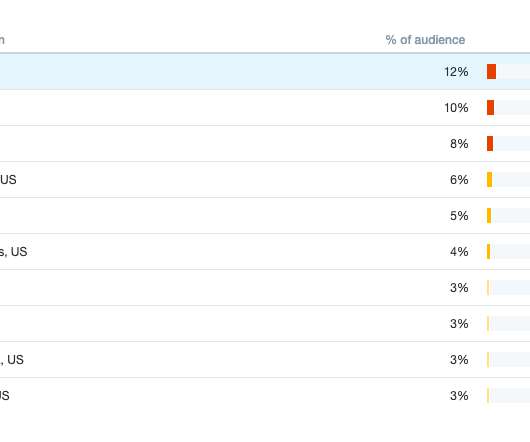Sort by the % of audience header
Screen dimensions: 530x442
coord(425,40)
